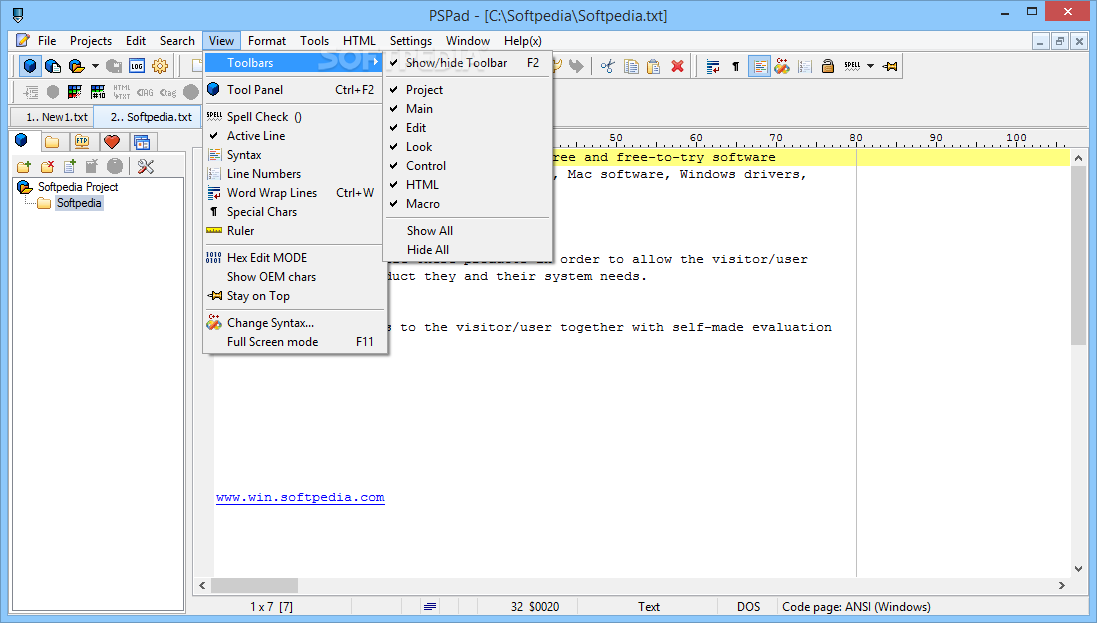Uncheck Macro toolbar in submenu
Image resolution: width=1097 pixels, height=623 pixels.
click(x=467, y=204)
